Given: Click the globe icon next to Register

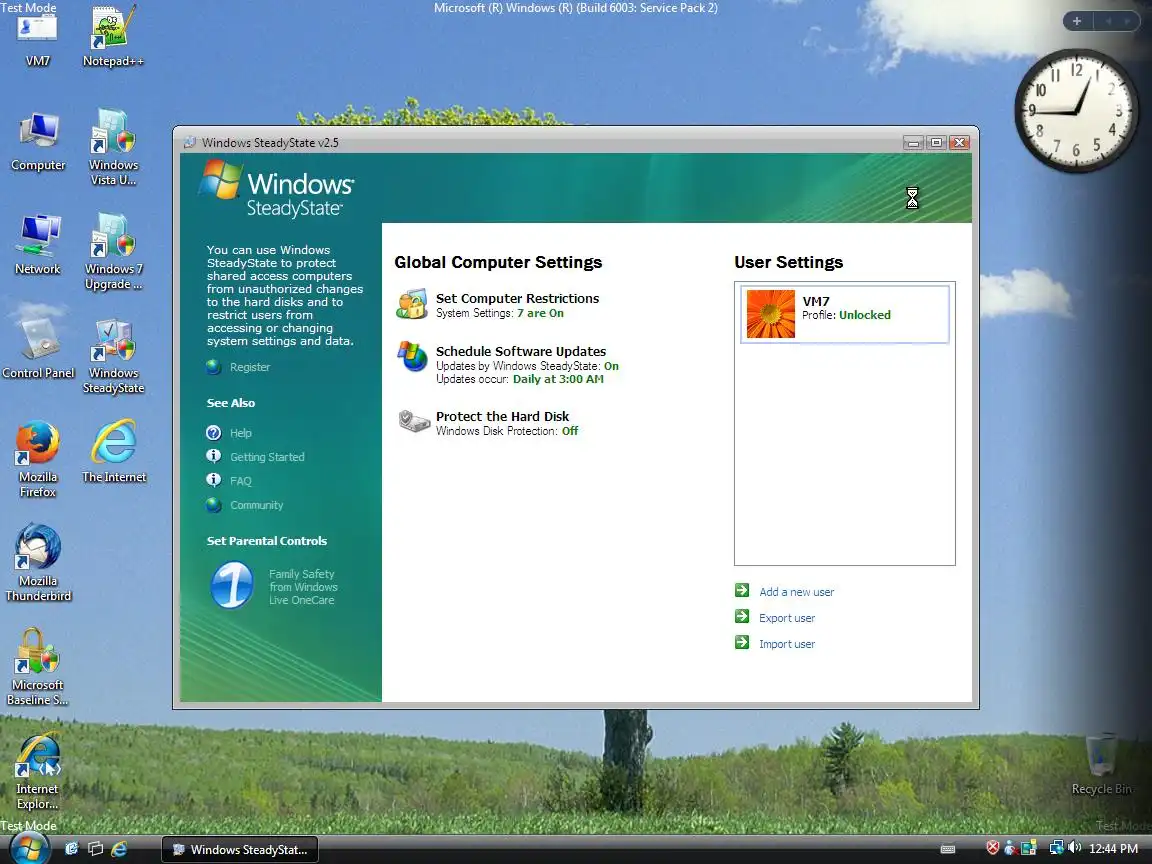Looking at the screenshot, I should [x=214, y=367].
